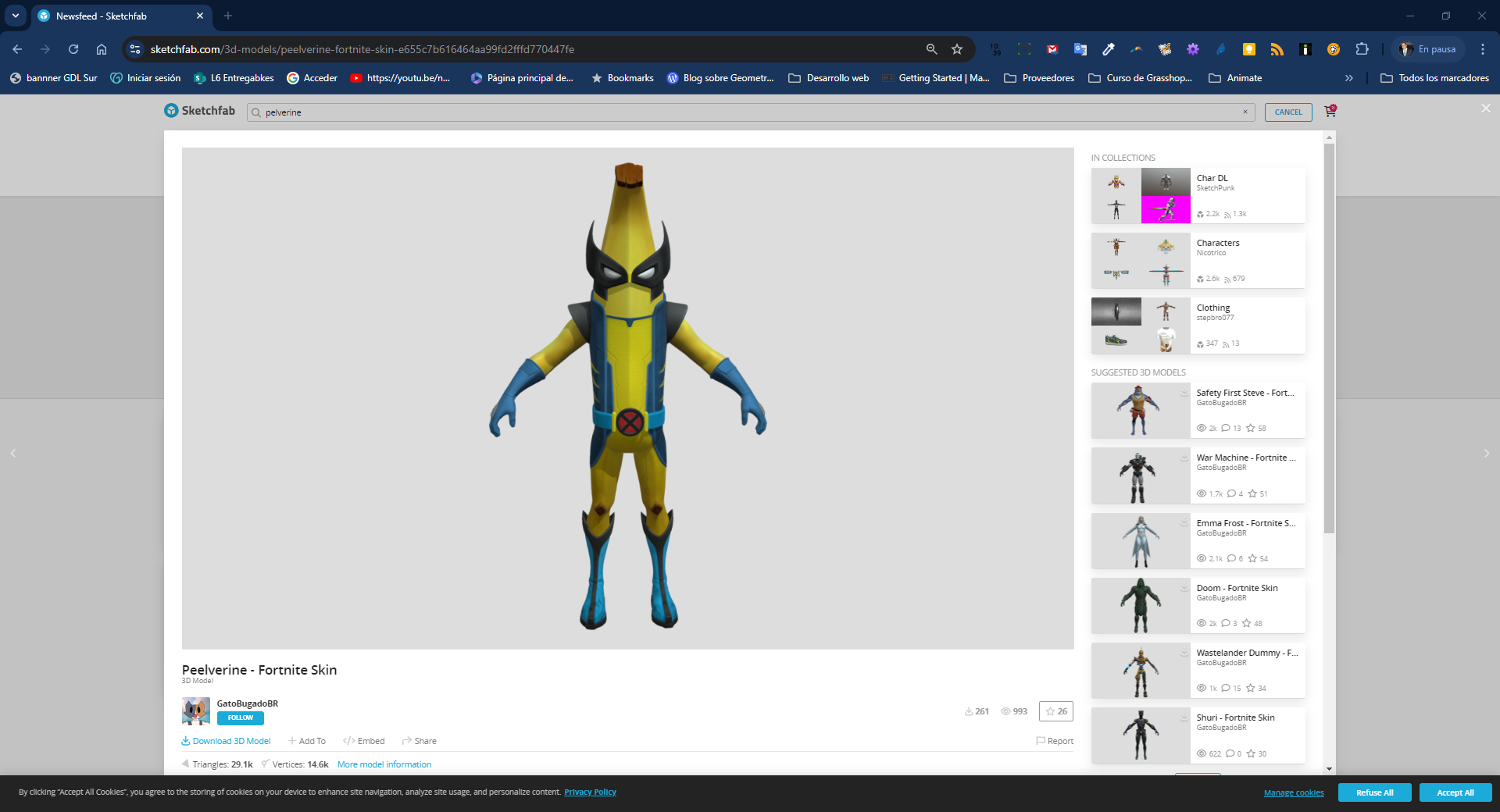Open the tab search dropdown arrow
Screen dimensions: 1500x812
pos(15,16)
